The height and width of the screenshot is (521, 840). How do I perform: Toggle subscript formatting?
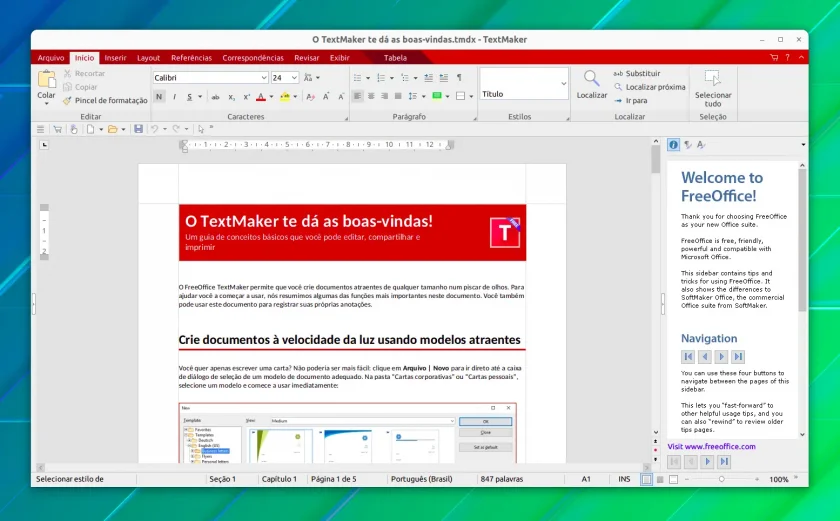point(231,97)
